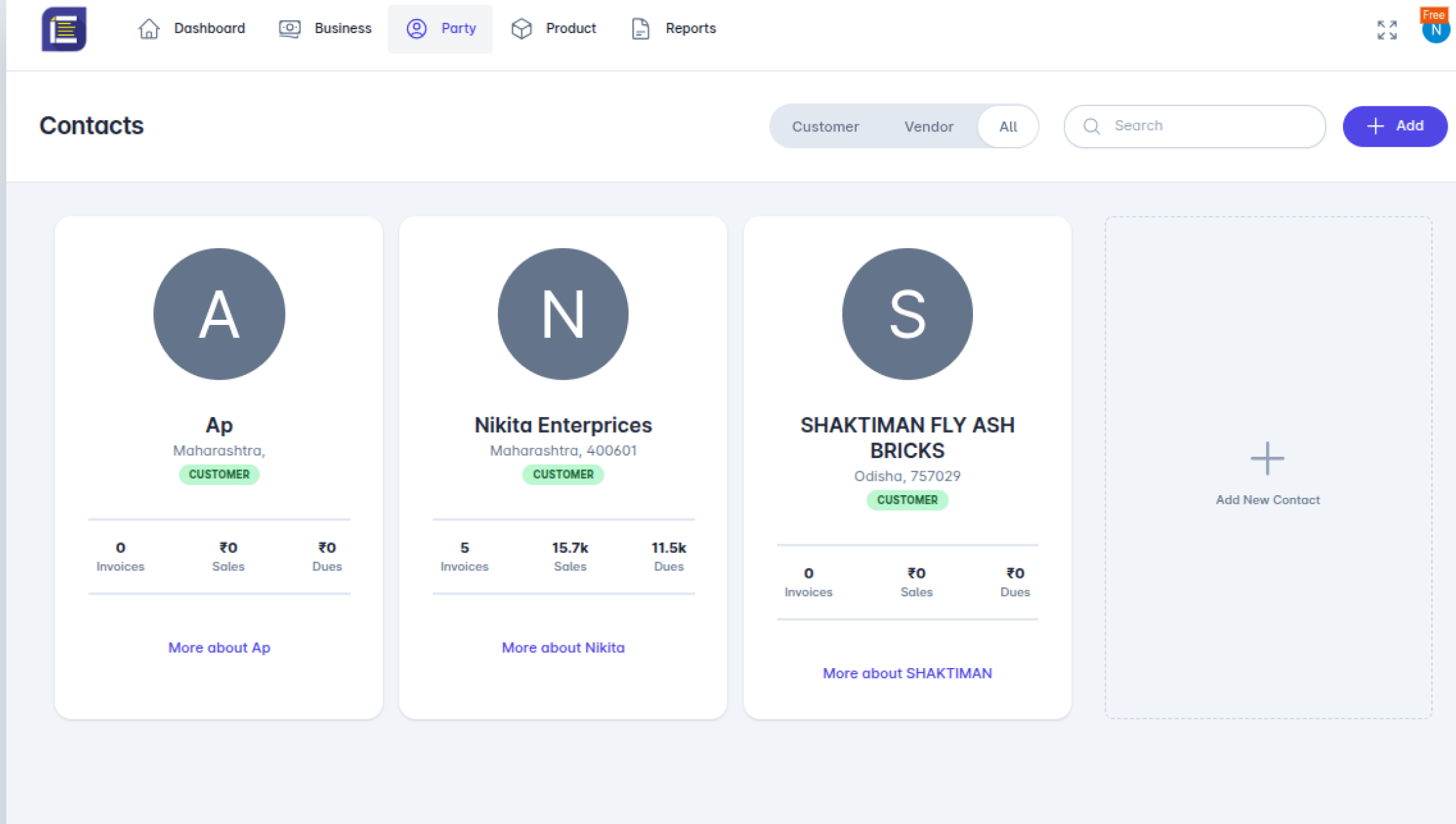Toggle fullscreen mode icon

(1387, 30)
